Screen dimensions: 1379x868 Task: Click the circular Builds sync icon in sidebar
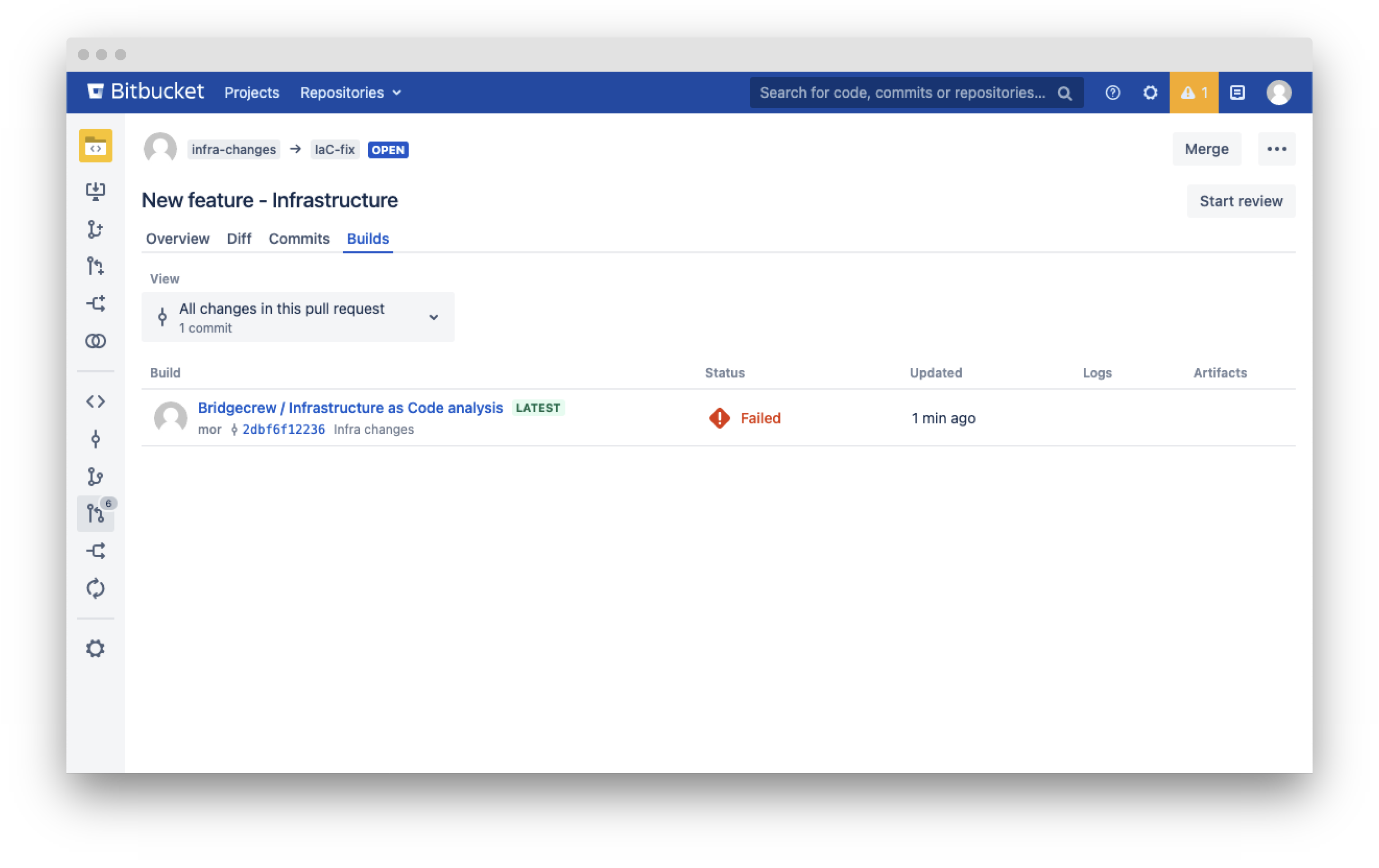click(x=96, y=588)
